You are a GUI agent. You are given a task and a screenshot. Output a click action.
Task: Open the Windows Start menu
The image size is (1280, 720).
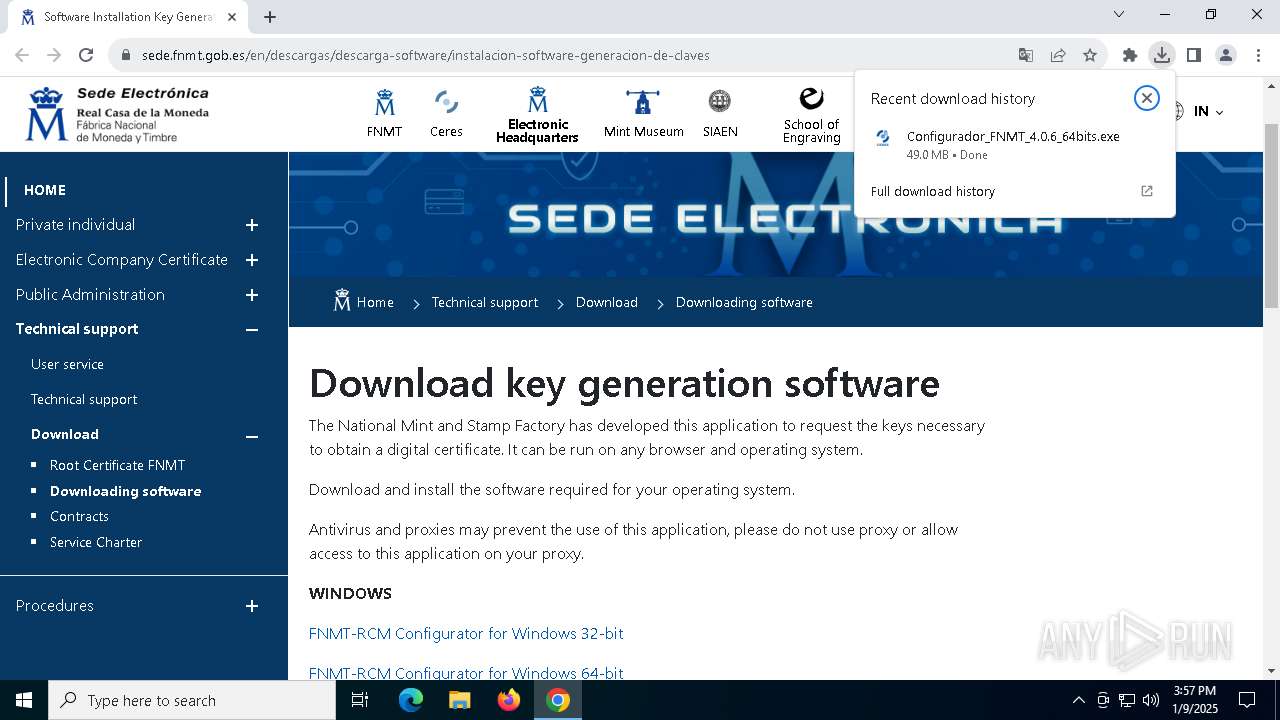pos(24,700)
